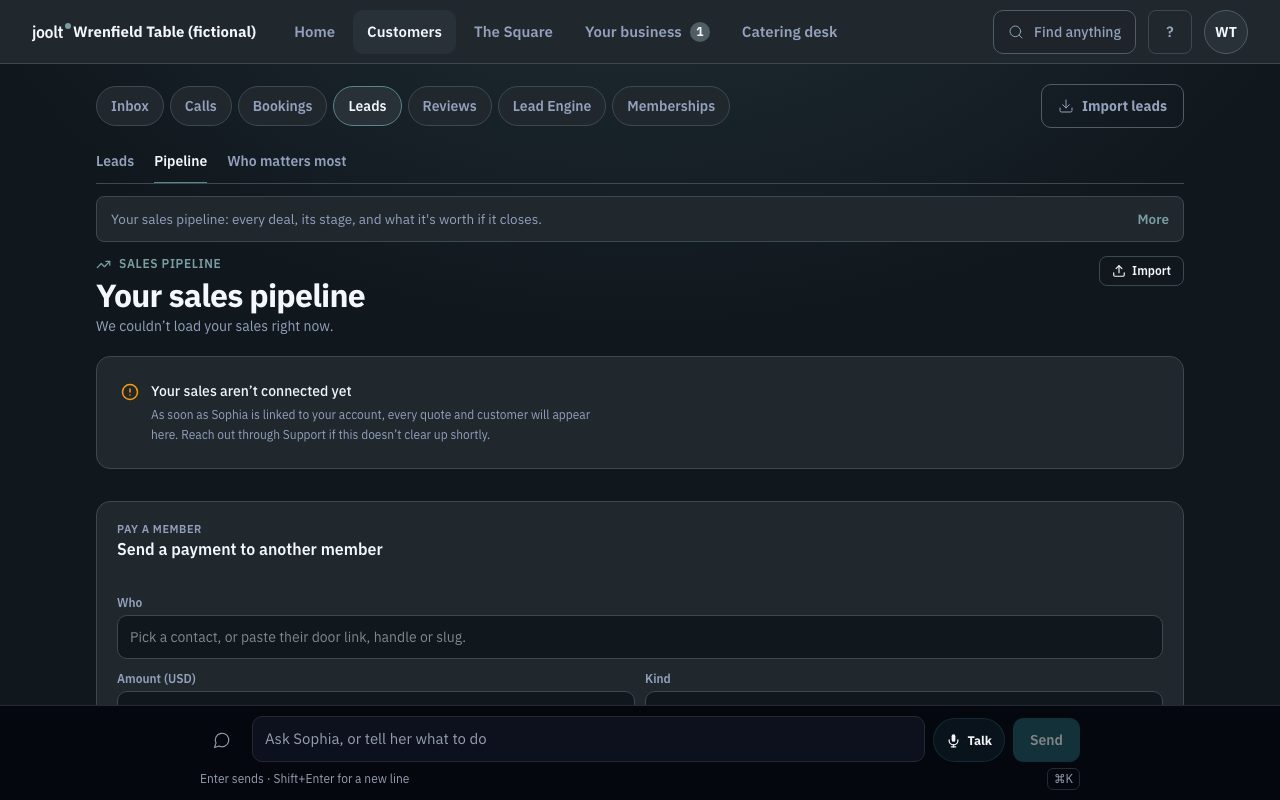Image resolution: width=1280 pixels, height=800 pixels.
Task: Click the joolt logo
Action: point(50,32)
